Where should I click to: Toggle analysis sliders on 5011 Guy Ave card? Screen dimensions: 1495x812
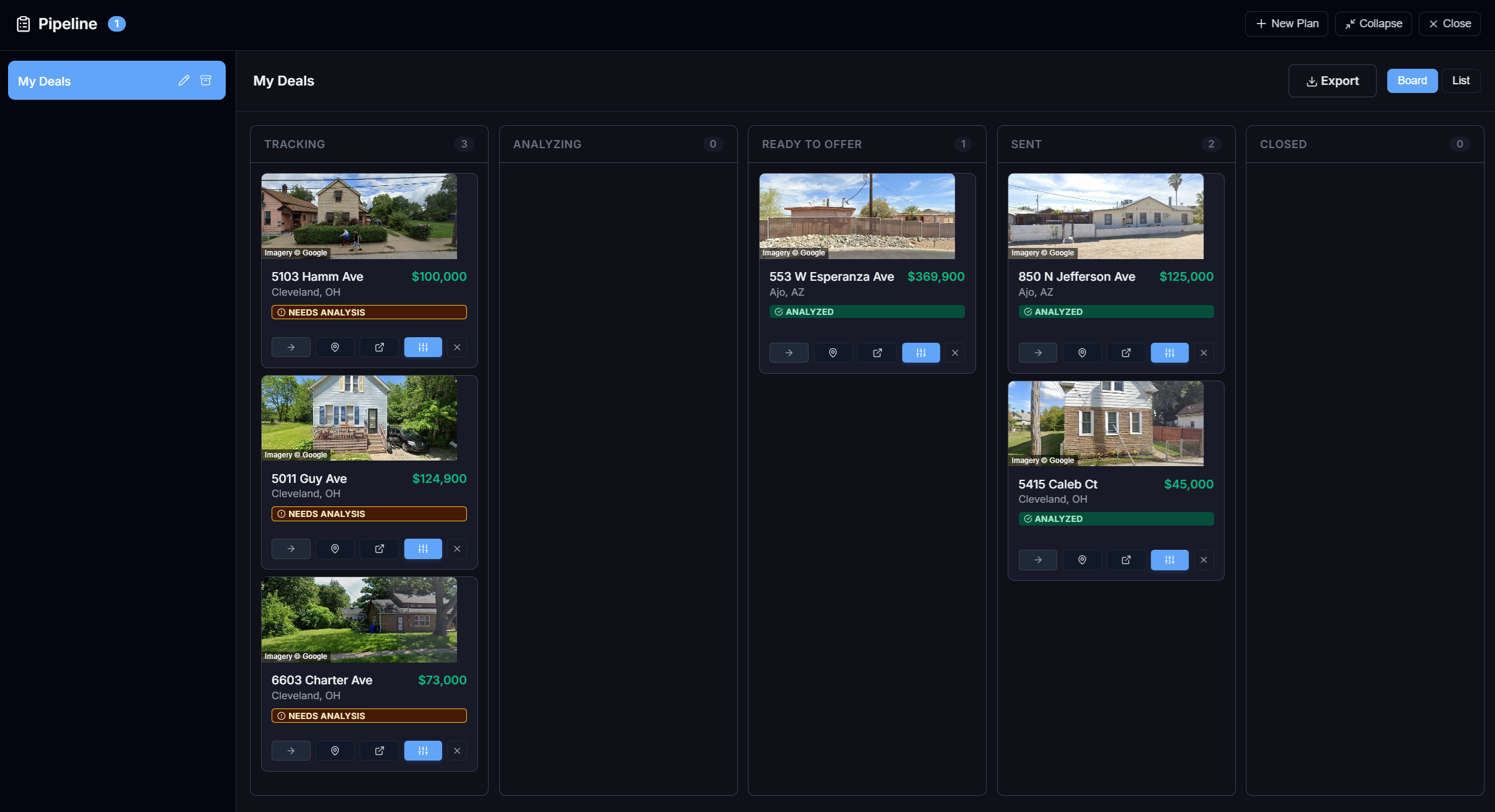tap(423, 549)
